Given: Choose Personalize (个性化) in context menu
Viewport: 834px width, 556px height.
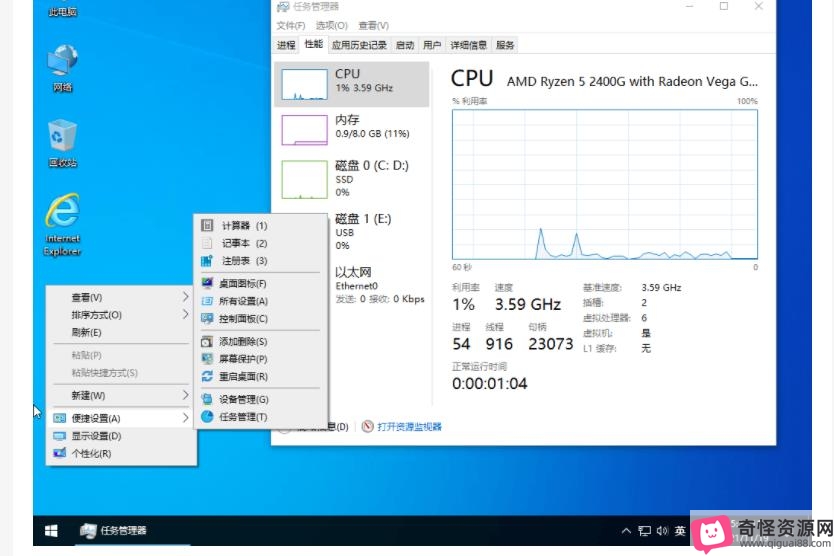Looking at the screenshot, I should coord(121,453).
